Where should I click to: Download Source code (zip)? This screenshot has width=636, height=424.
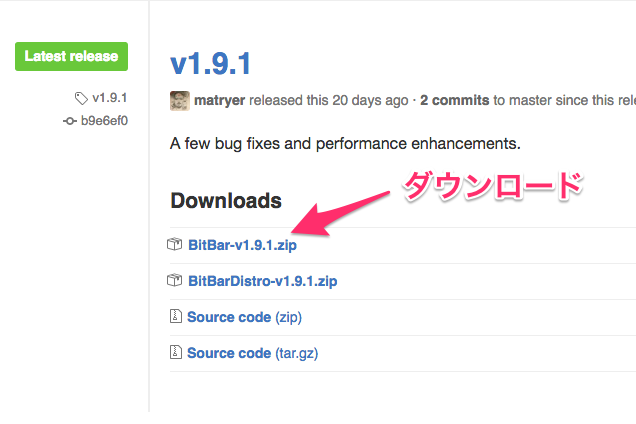pyautogui.click(x=245, y=317)
